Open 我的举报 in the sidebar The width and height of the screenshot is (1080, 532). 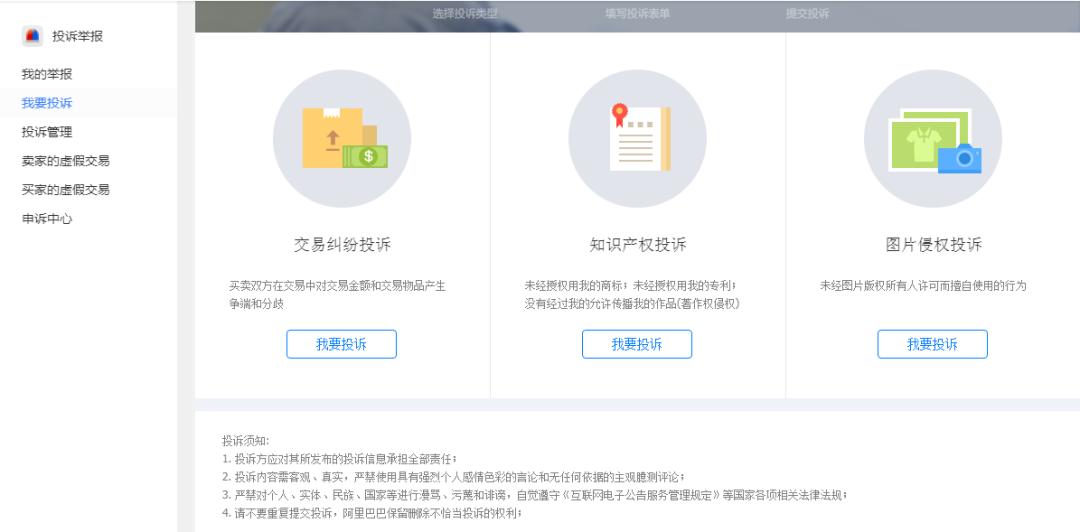tap(47, 74)
